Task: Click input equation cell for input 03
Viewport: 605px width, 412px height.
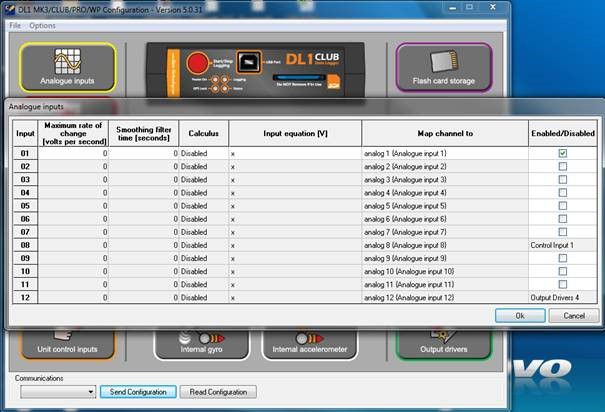Action: click(x=295, y=179)
